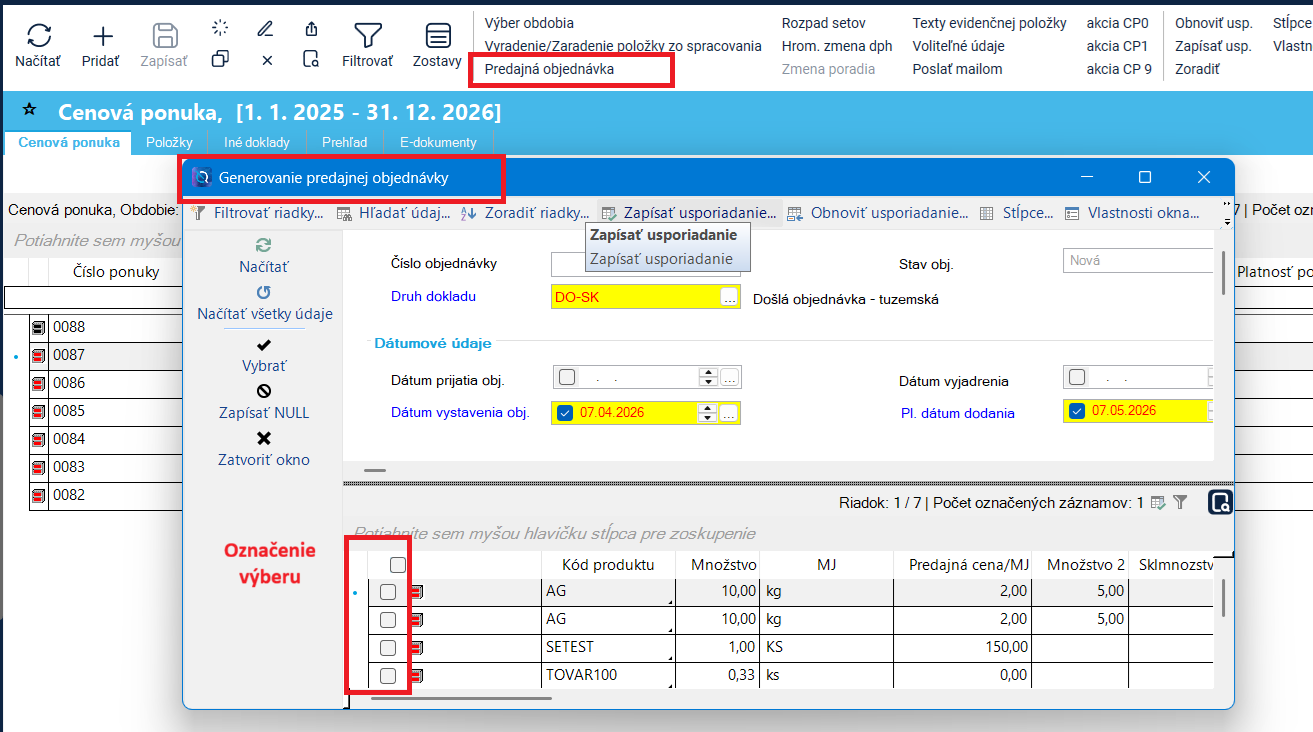Screen dimensions: 1313x732
Task: Click Načítať všetky údaje icon
Action: click(264, 292)
